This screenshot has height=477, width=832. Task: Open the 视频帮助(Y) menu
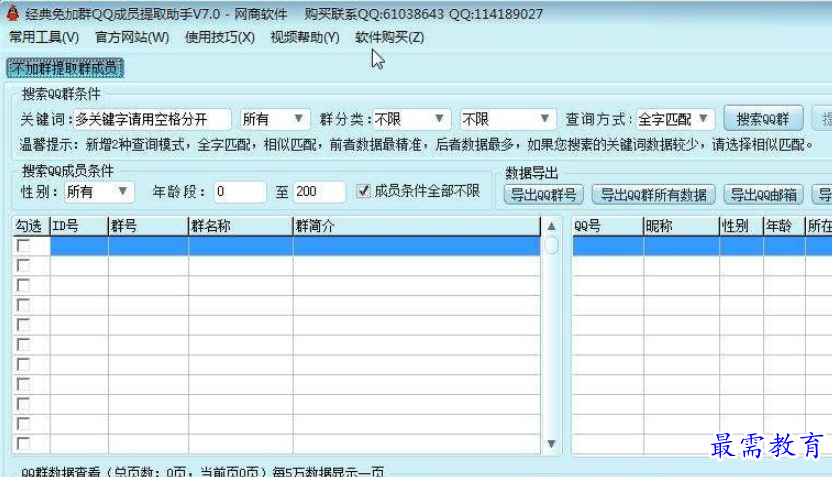pyautogui.click(x=305, y=37)
